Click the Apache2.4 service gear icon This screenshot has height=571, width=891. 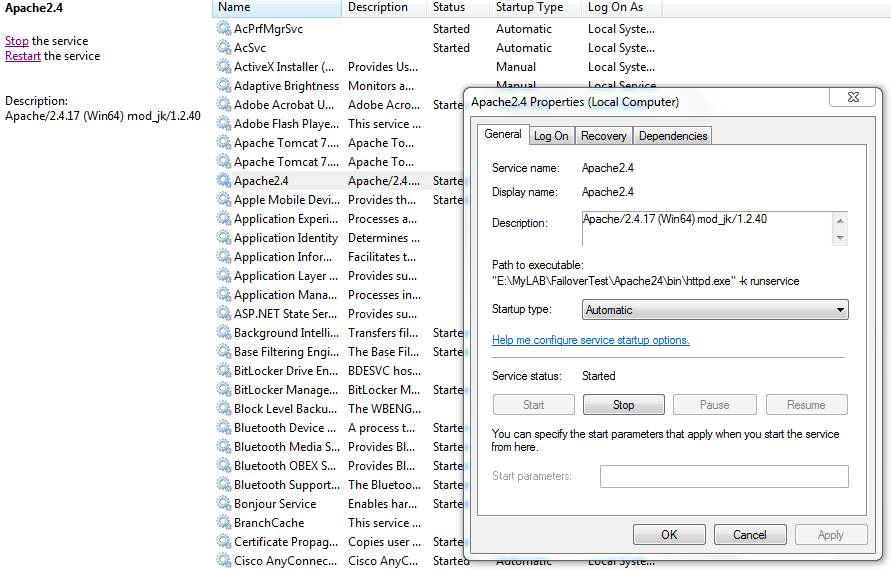click(223, 180)
